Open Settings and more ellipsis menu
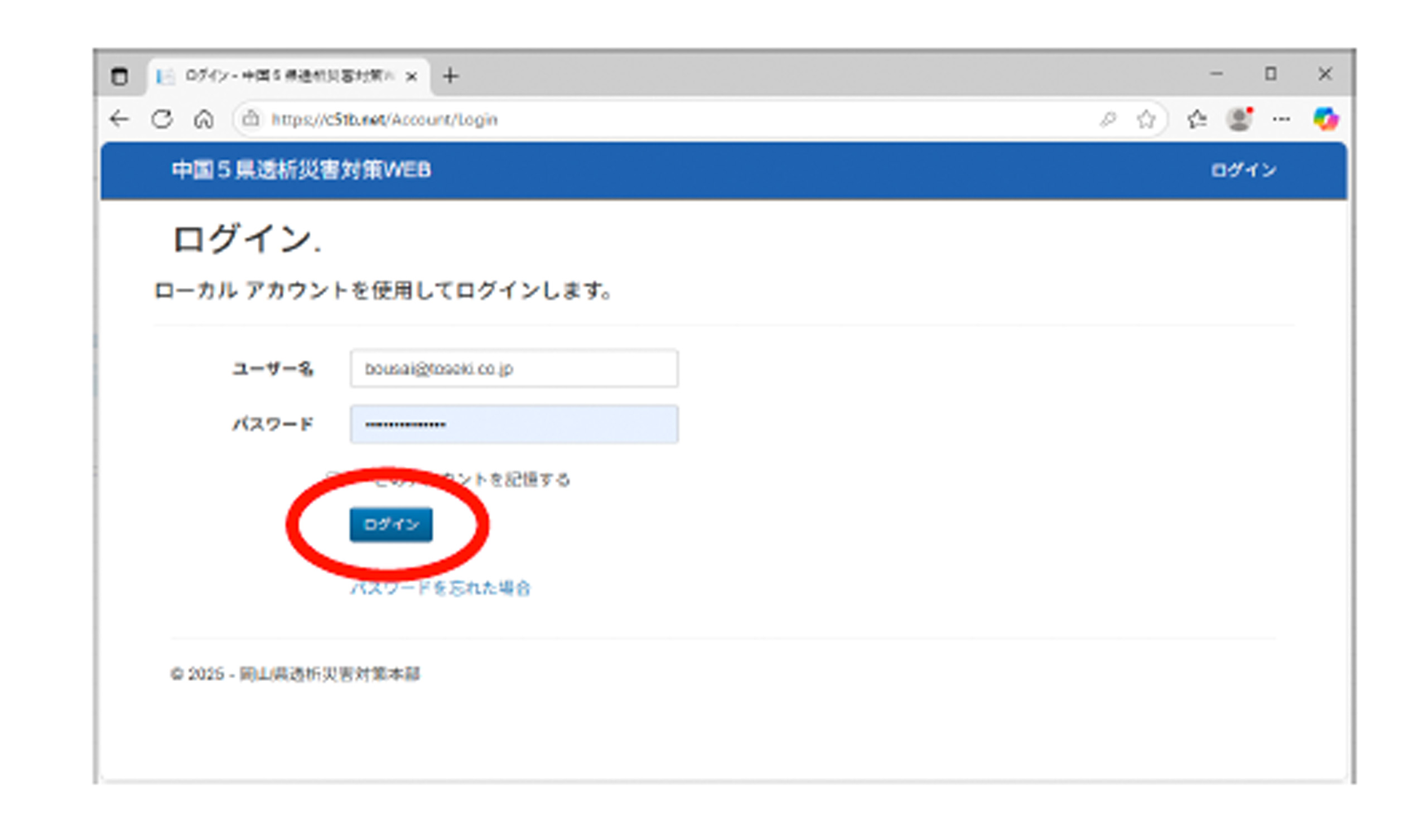Screen dimensions: 1428x840 point(1281,119)
